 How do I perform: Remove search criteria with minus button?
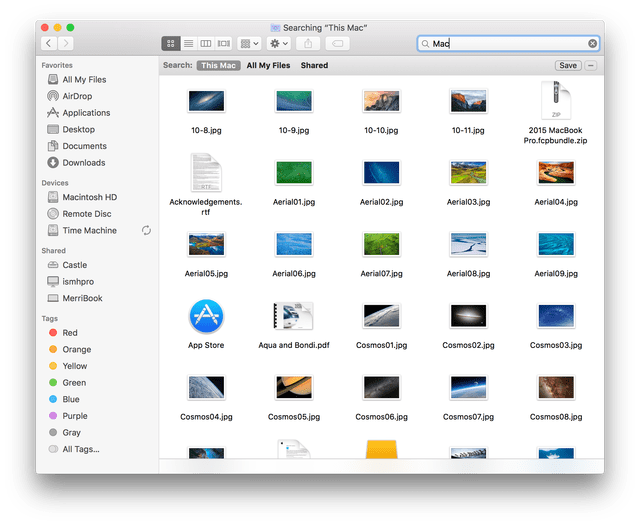[591, 65]
